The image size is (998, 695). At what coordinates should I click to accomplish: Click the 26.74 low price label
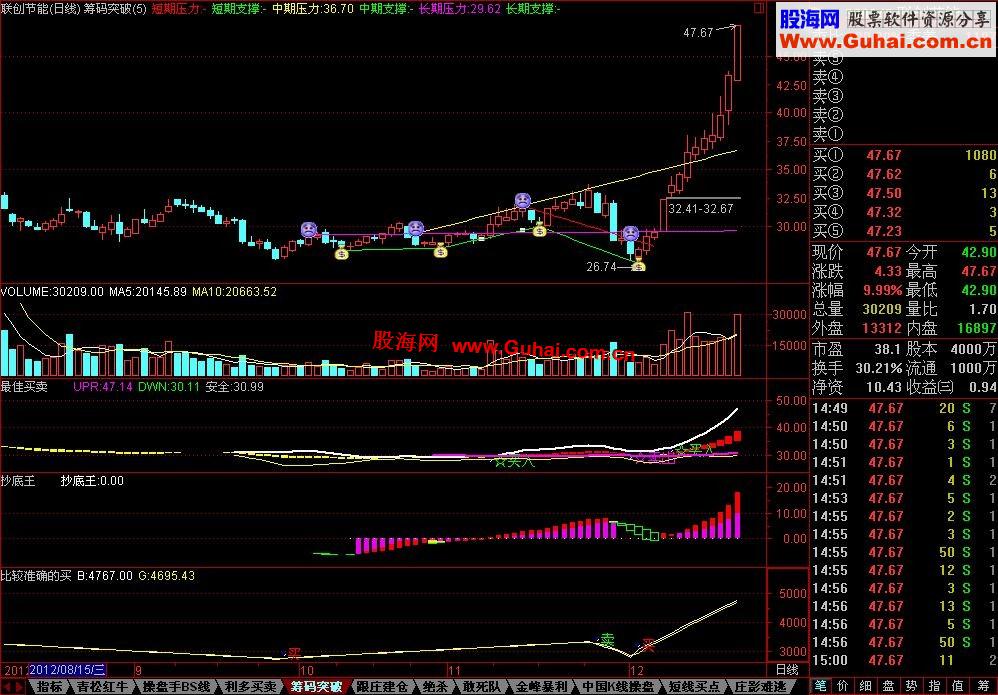(601, 267)
